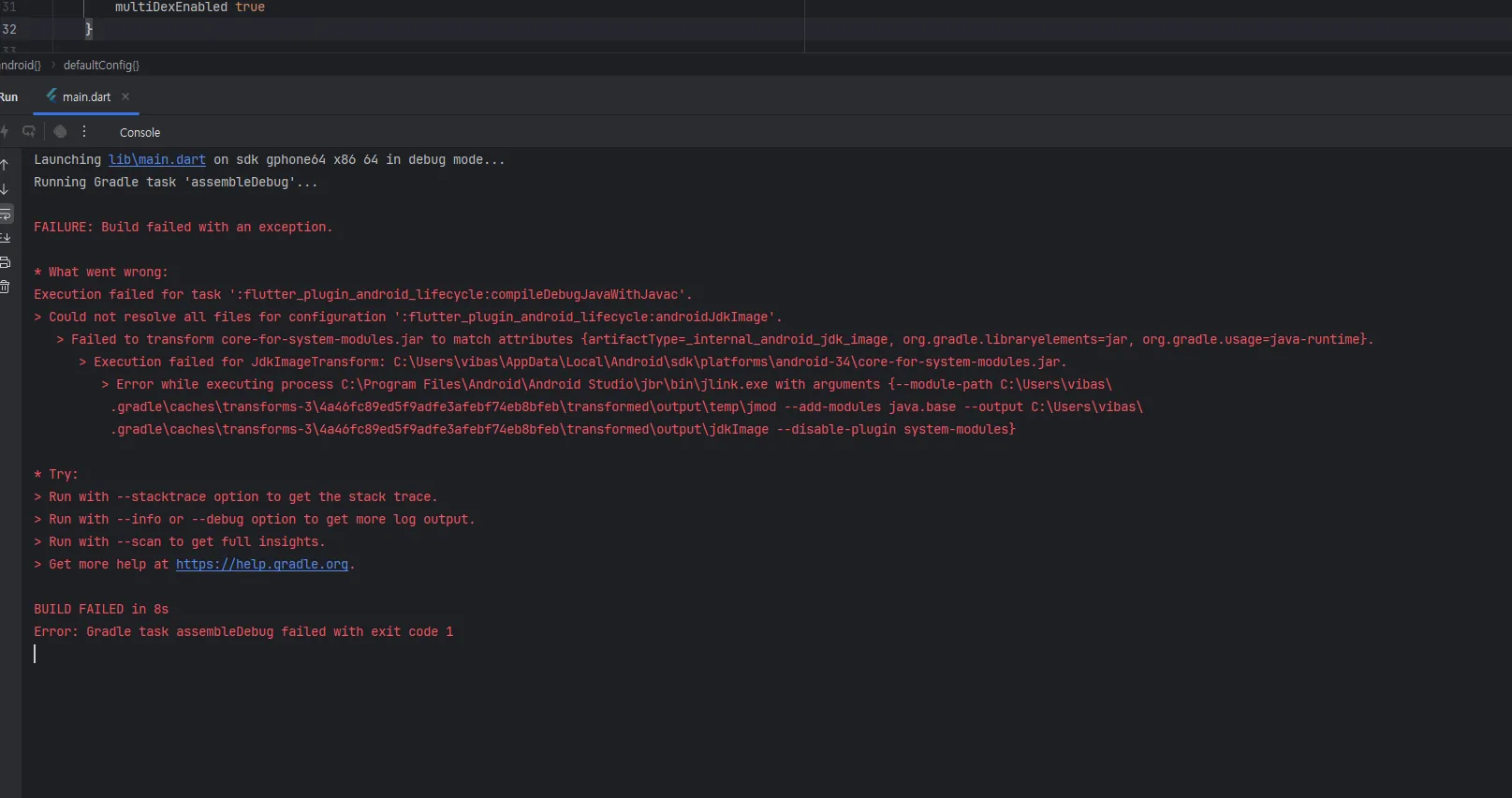
Task: Click 'Error while executing process' jlink.exe line
Action: tap(607, 385)
